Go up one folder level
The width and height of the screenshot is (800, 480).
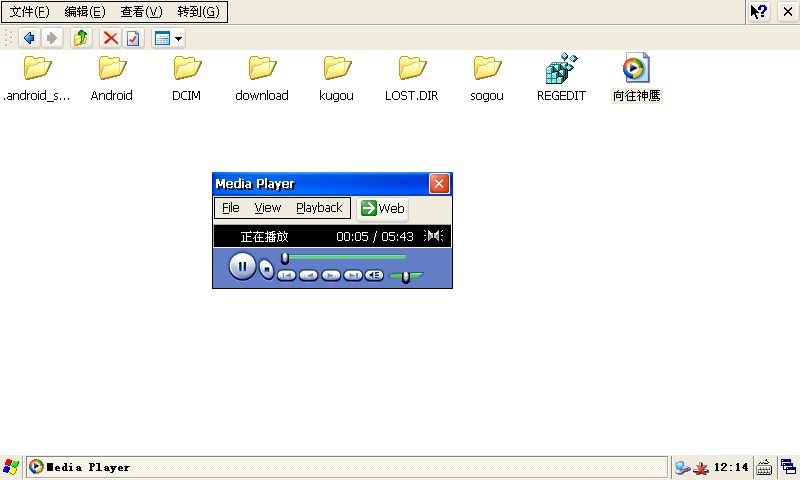(81, 38)
